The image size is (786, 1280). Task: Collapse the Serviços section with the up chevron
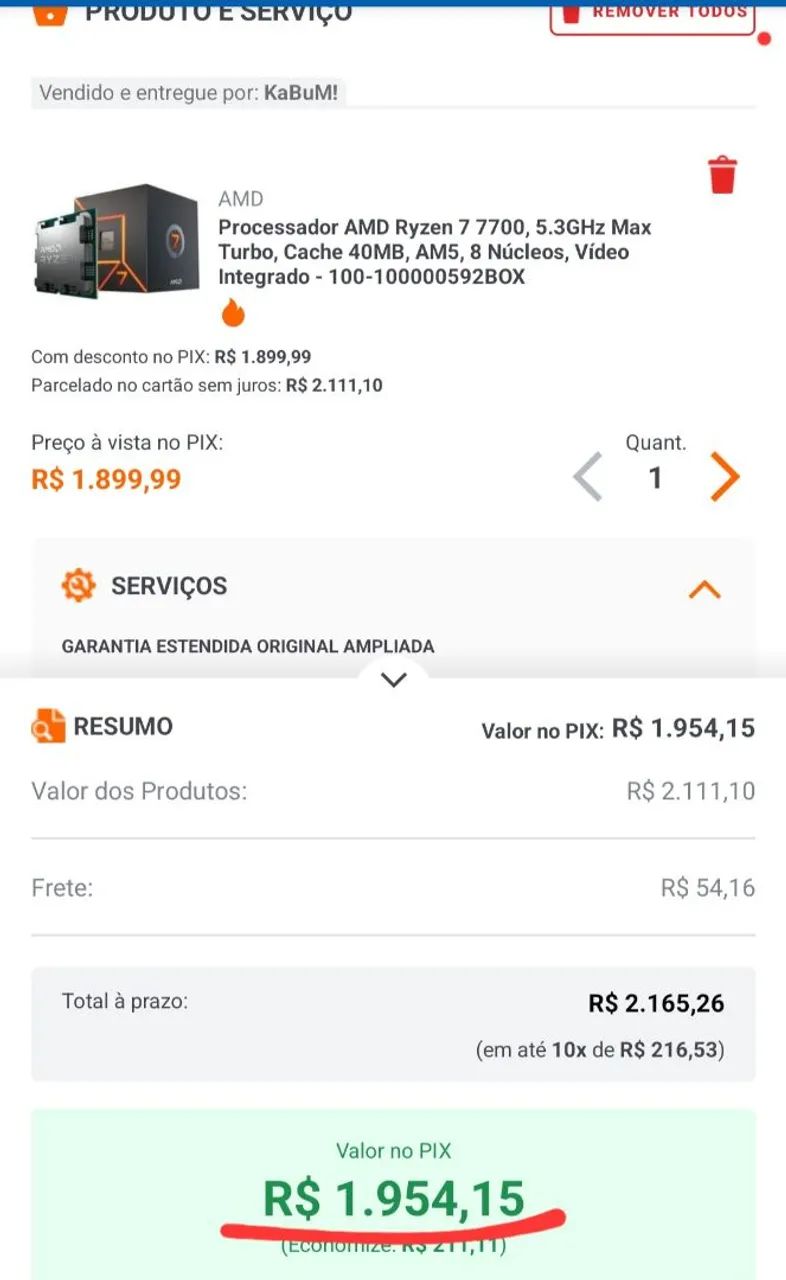click(705, 589)
